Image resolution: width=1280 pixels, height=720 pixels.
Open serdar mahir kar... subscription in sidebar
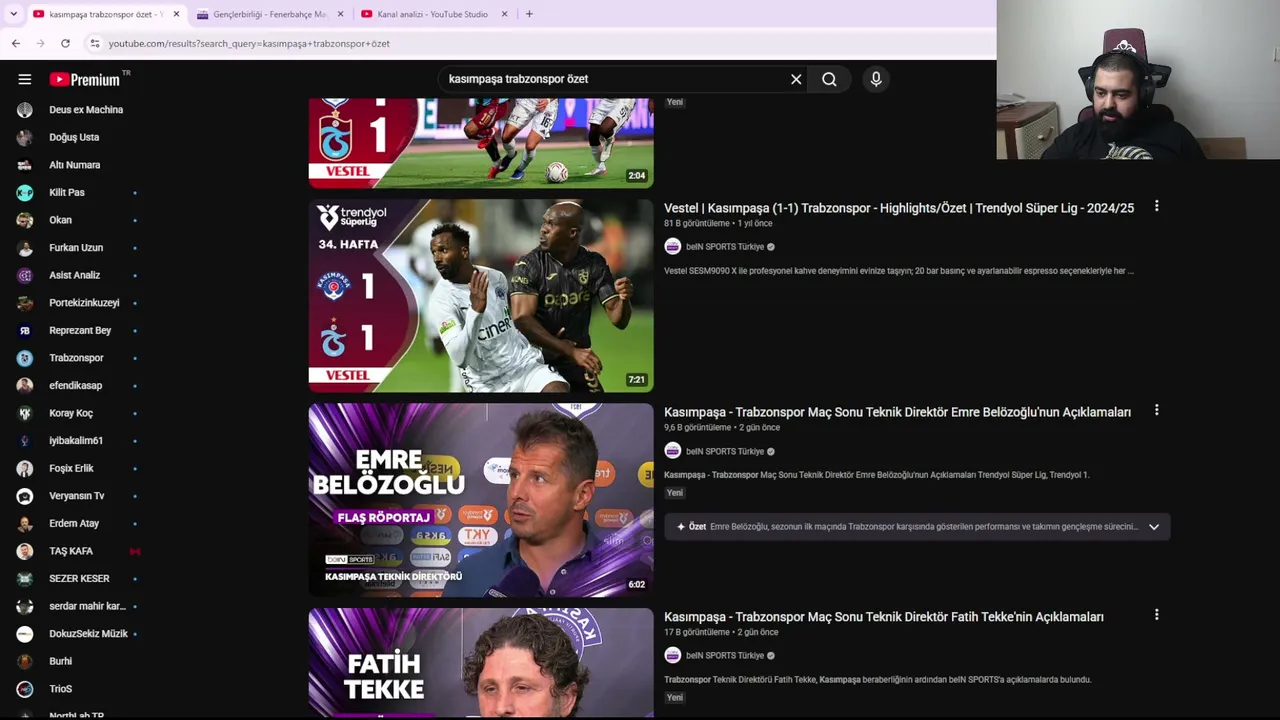point(87,606)
